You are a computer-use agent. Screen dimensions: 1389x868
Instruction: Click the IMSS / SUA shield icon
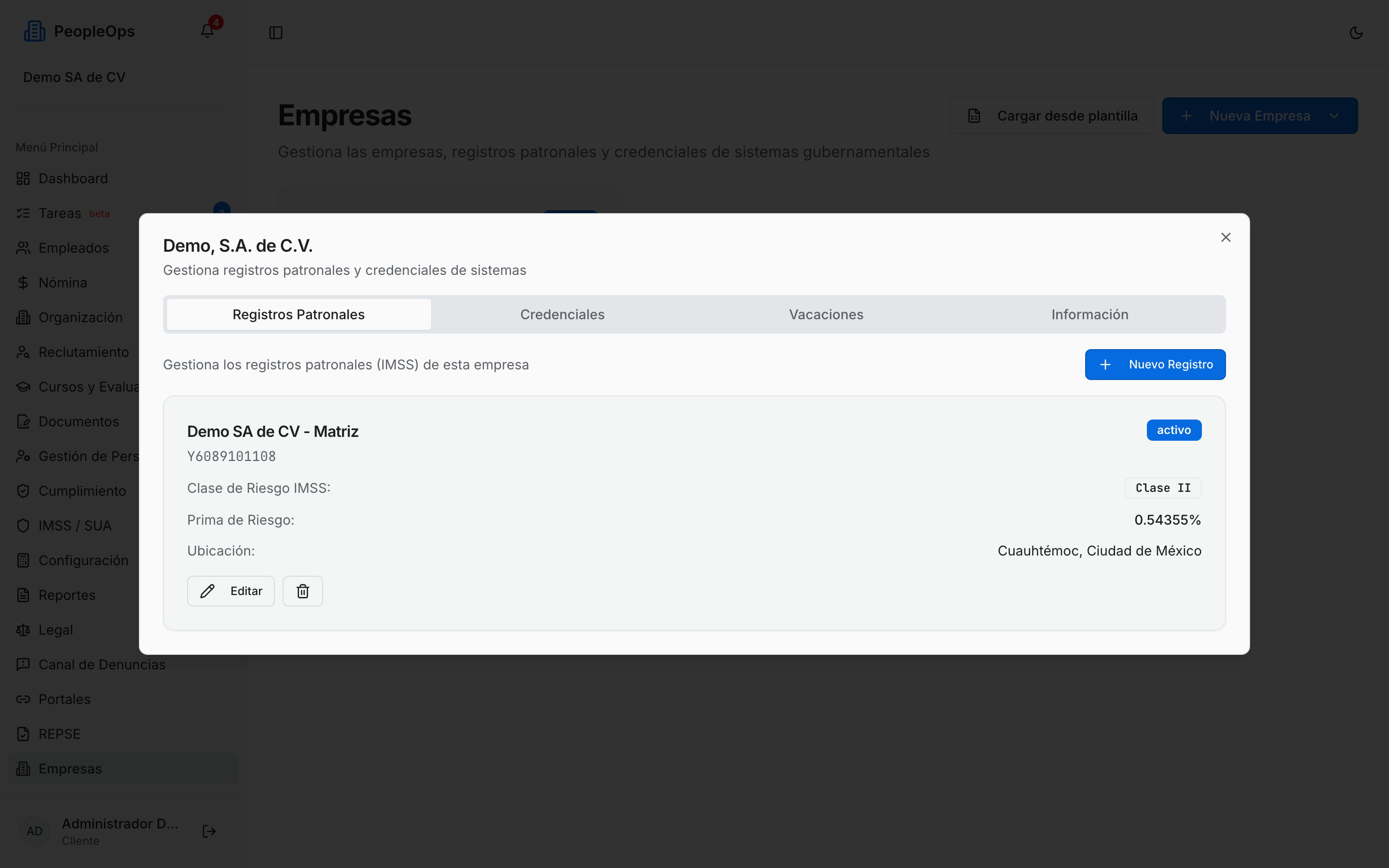tap(23, 526)
